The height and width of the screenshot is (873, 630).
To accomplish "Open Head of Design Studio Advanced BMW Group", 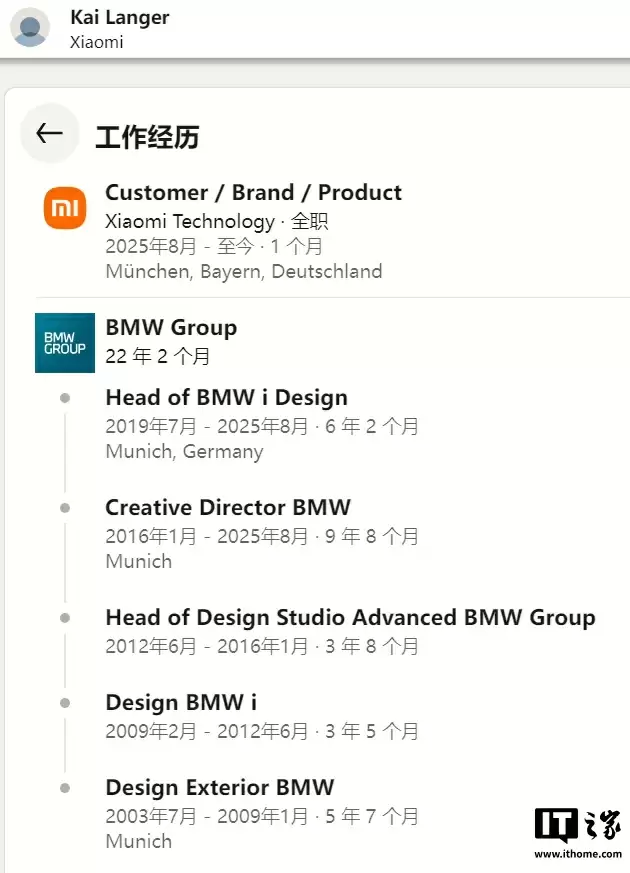I will pyautogui.click(x=350, y=618).
